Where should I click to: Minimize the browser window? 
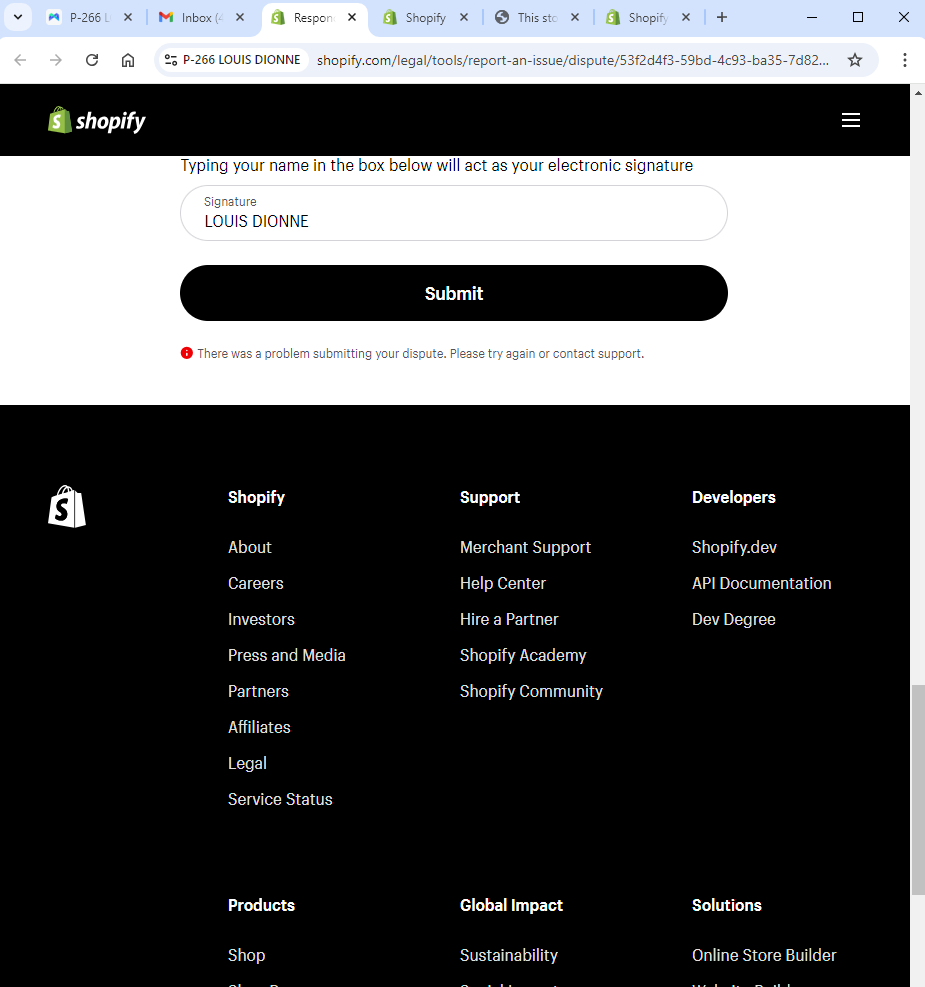pyautogui.click(x=812, y=18)
